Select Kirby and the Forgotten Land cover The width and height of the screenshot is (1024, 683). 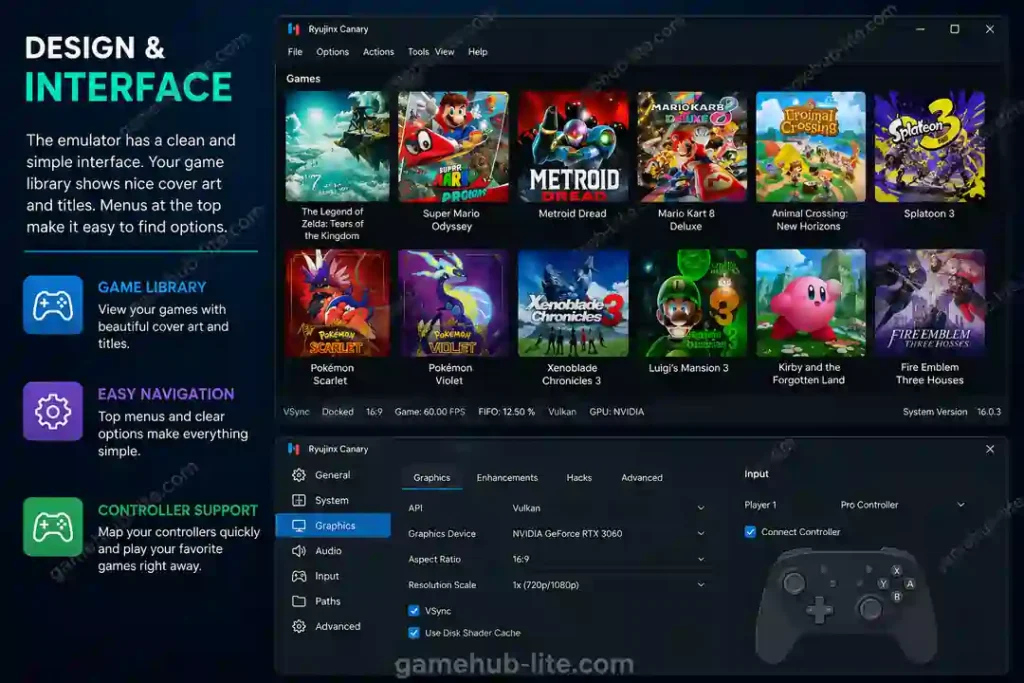[810, 303]
